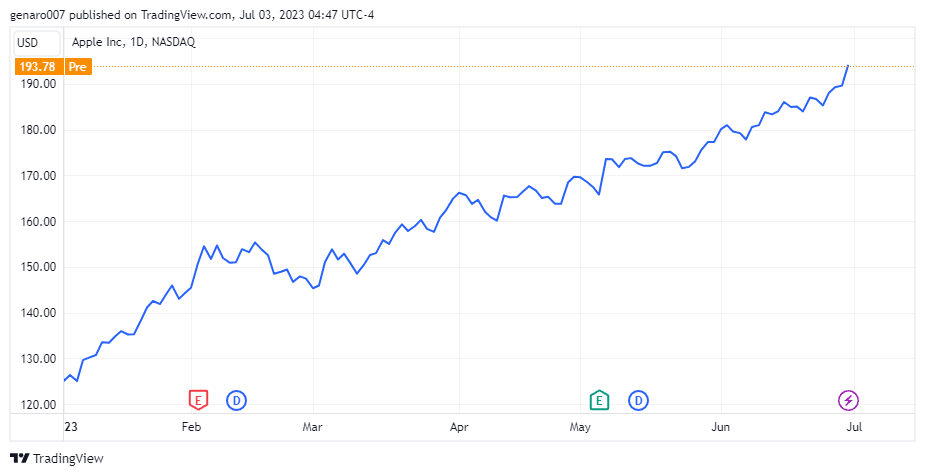Image resolution: width=925 pixels, height=476 pixels.
Task: Click the Feb time axis label
Action: [x=192, y=426]
